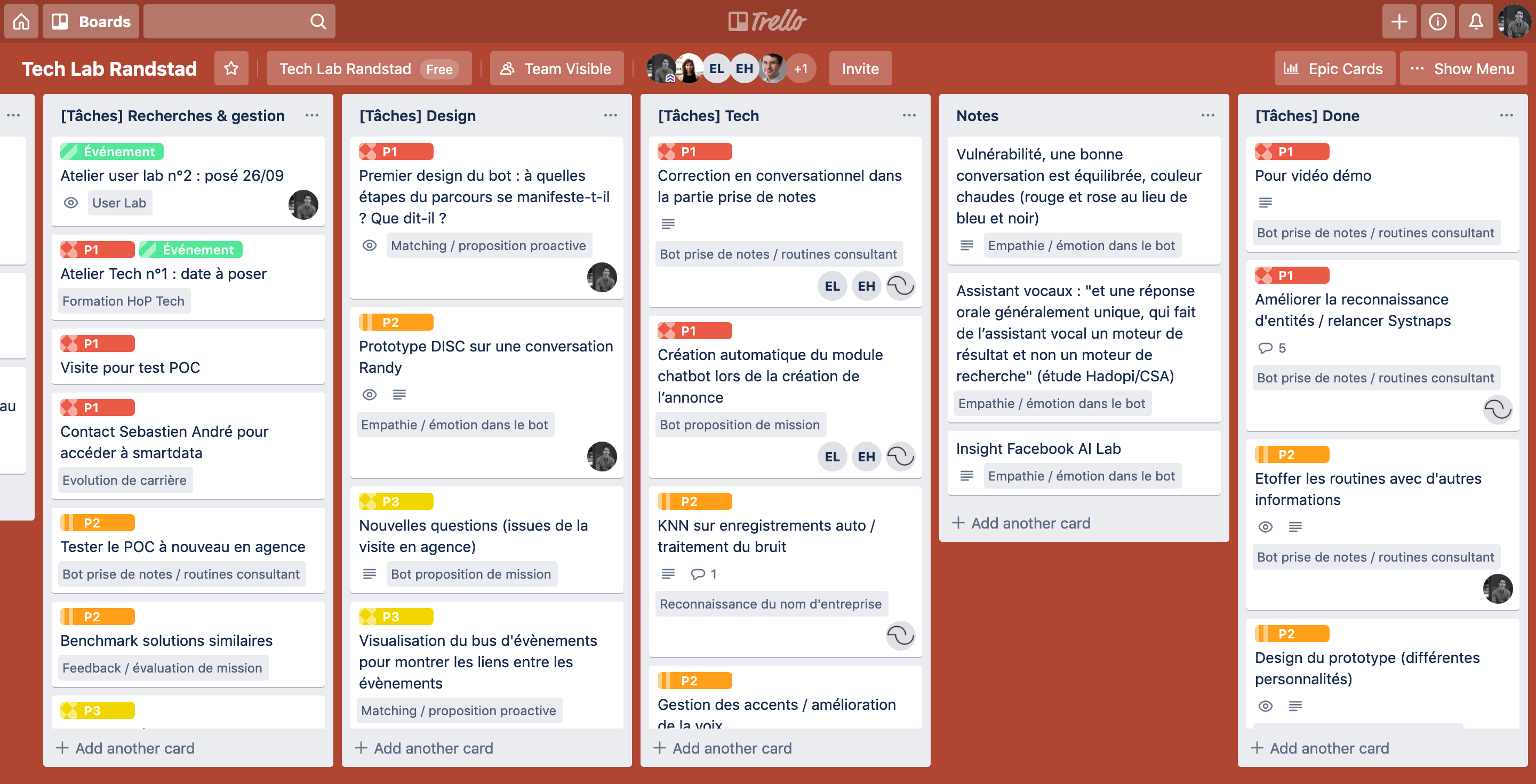Screen dimensions: 1536x784
Task: Open description icon on Prototype DISC card
Action: click(x=399, y=395)
